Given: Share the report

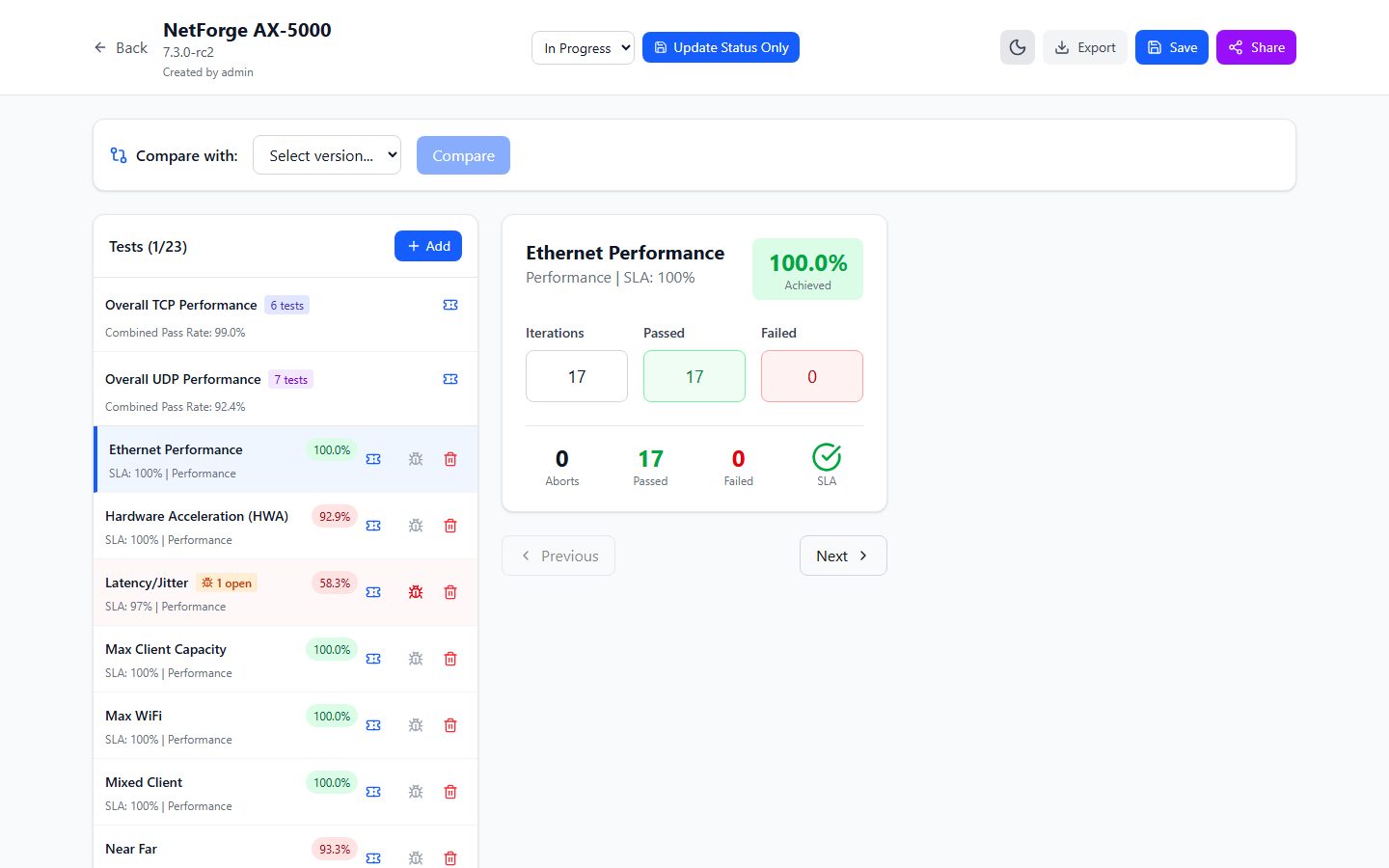Looking at the screenshot, I should click(x=1256, y=47).
